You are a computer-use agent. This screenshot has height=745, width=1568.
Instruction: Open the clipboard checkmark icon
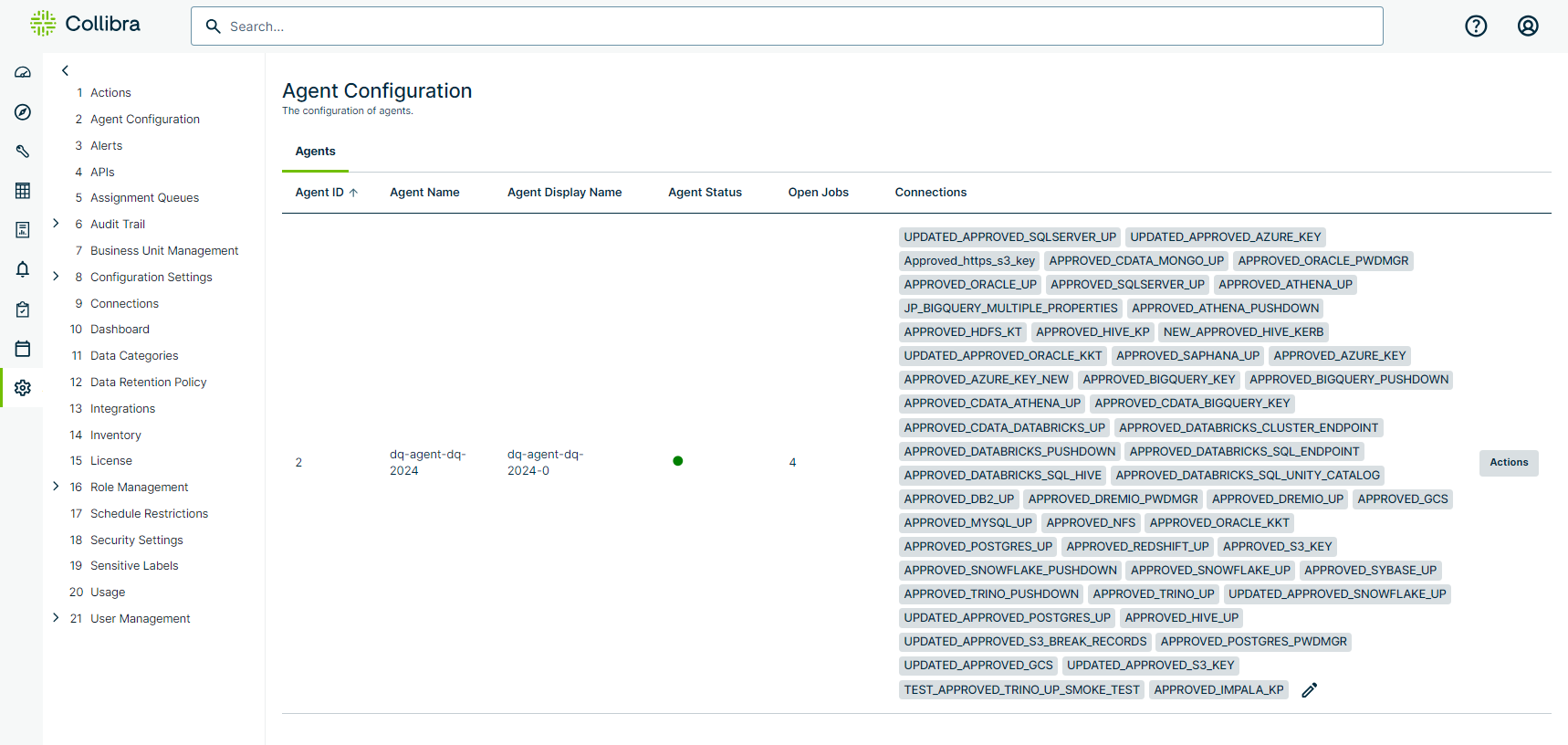pos(23,310)
